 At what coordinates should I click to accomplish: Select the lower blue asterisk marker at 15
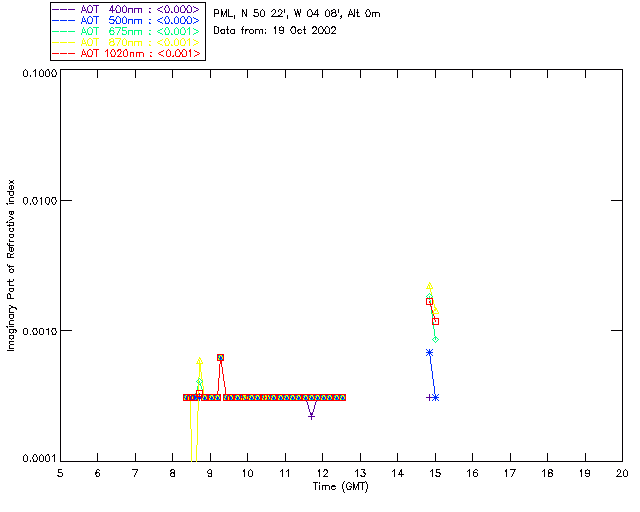tap(436, 397)
